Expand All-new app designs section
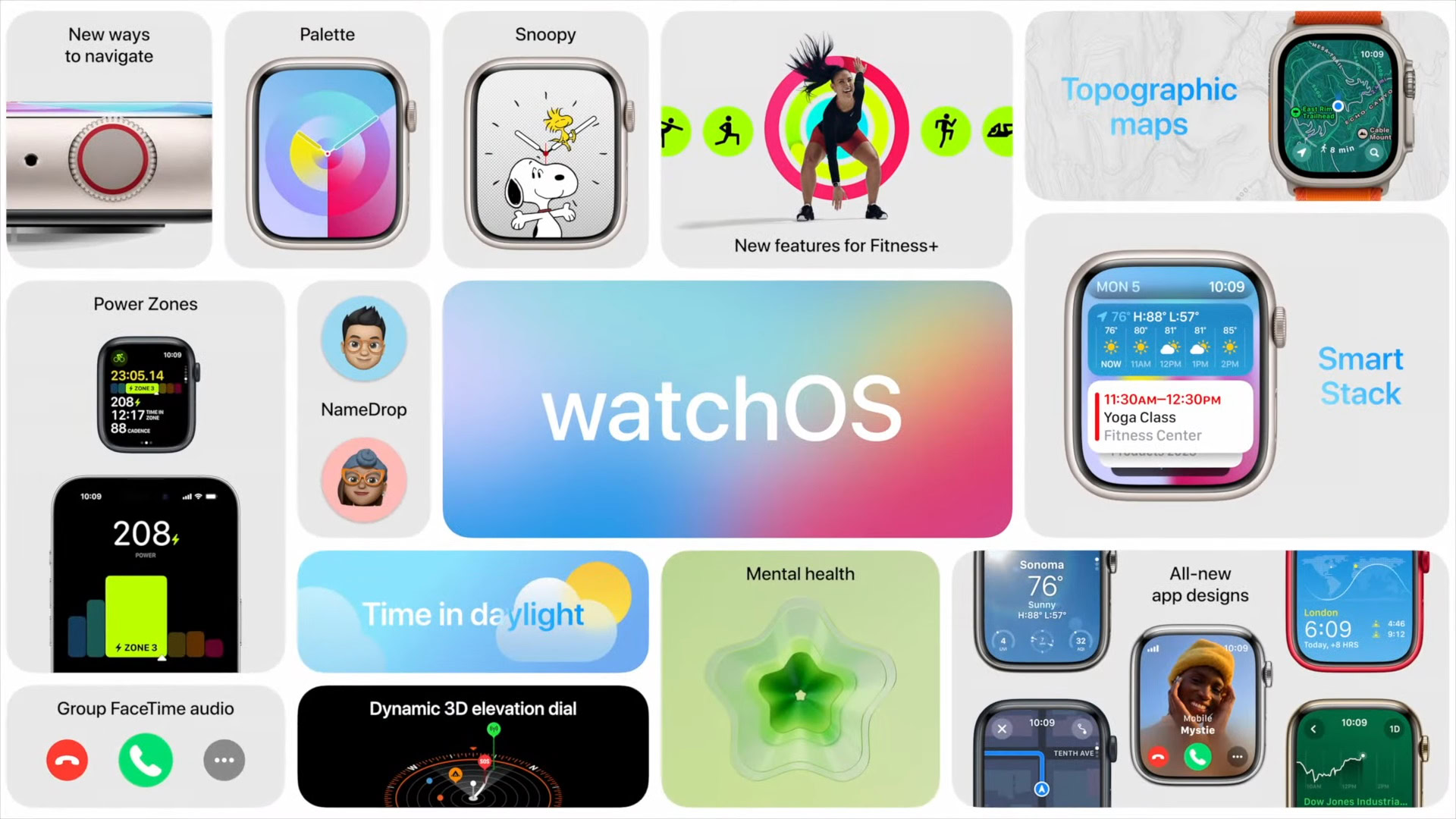The width and height of the screenshot is (1456, 819). pyautogui.click(x=1200, y=584)
